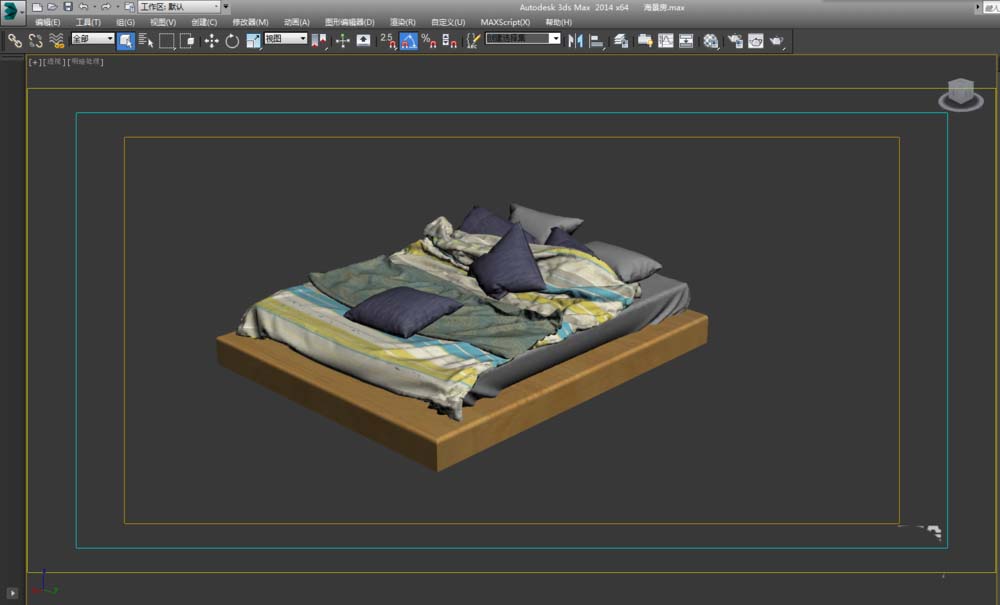Open the Render Setup dialog
Viewport: 1000px width, 605px height.
(x=735, y=40)
